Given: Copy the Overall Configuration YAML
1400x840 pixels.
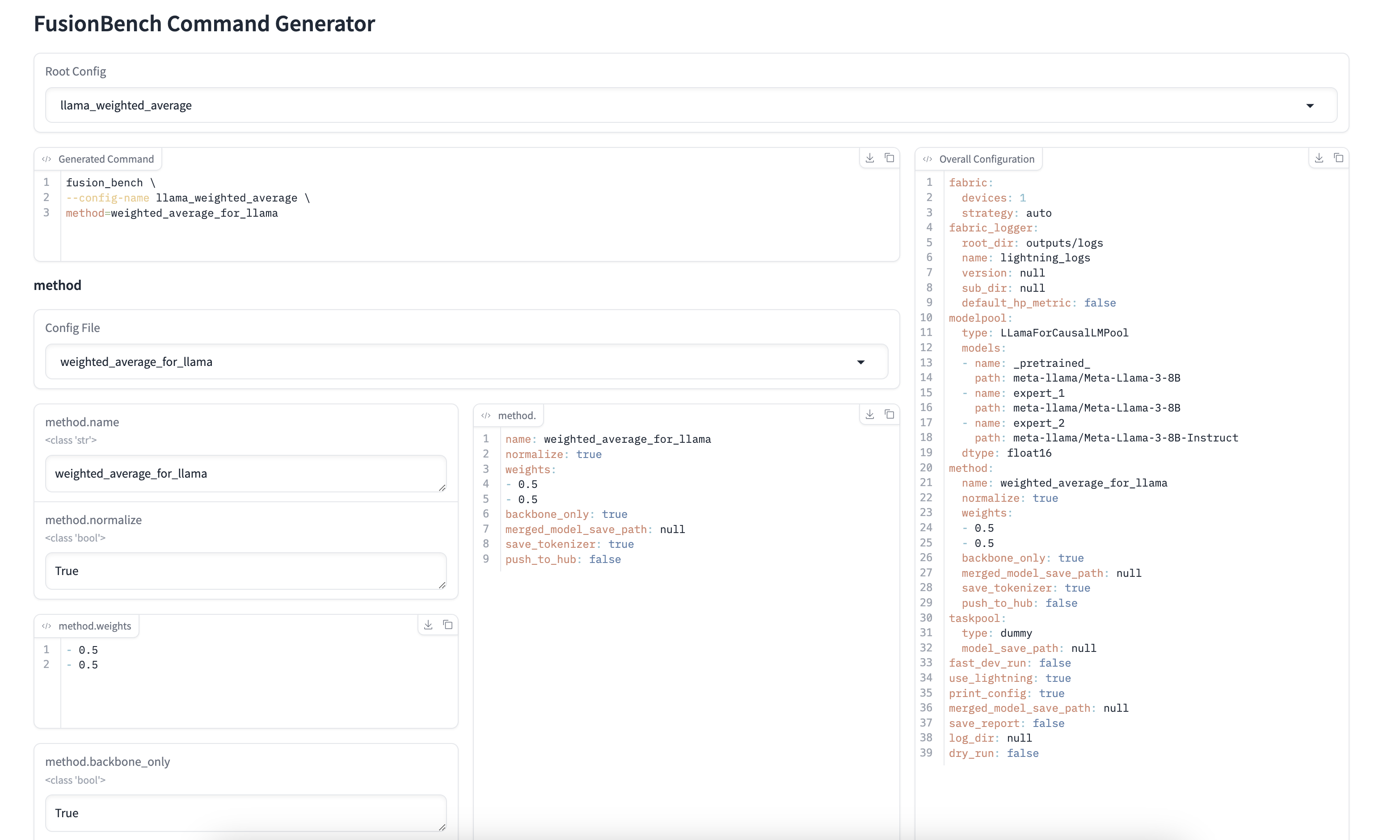Looking at the screenshot, I should click(1339, 158).
